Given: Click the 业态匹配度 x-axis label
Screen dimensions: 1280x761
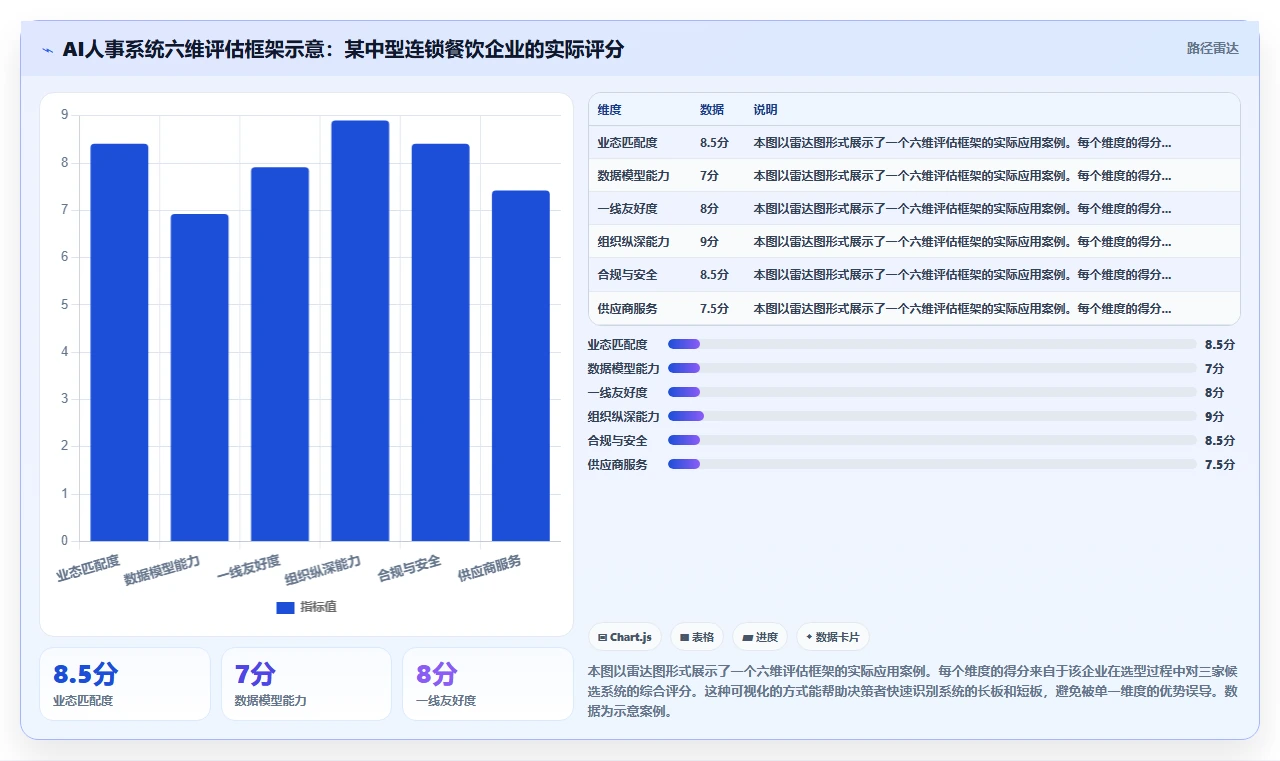Looking at the screenshot, I should tap(88, 568).
